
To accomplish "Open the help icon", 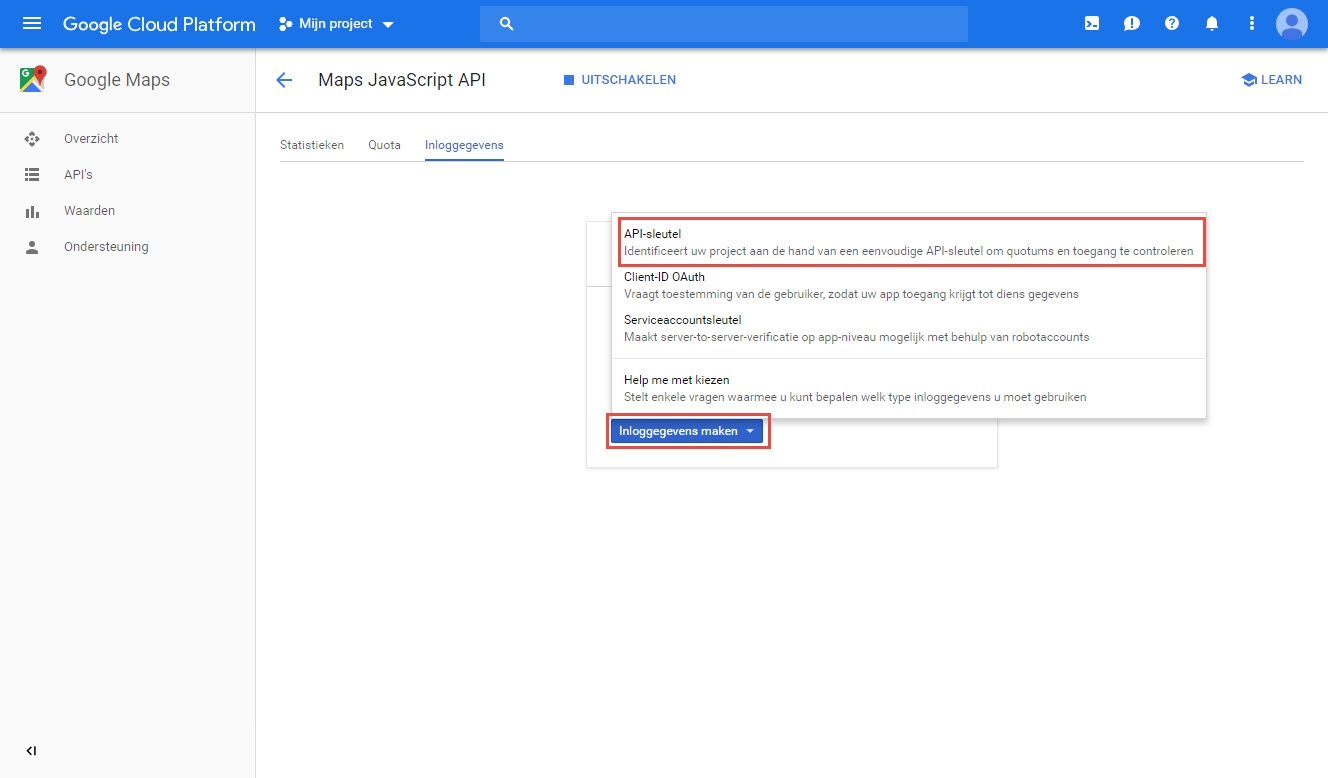I will coord(1171,23).
